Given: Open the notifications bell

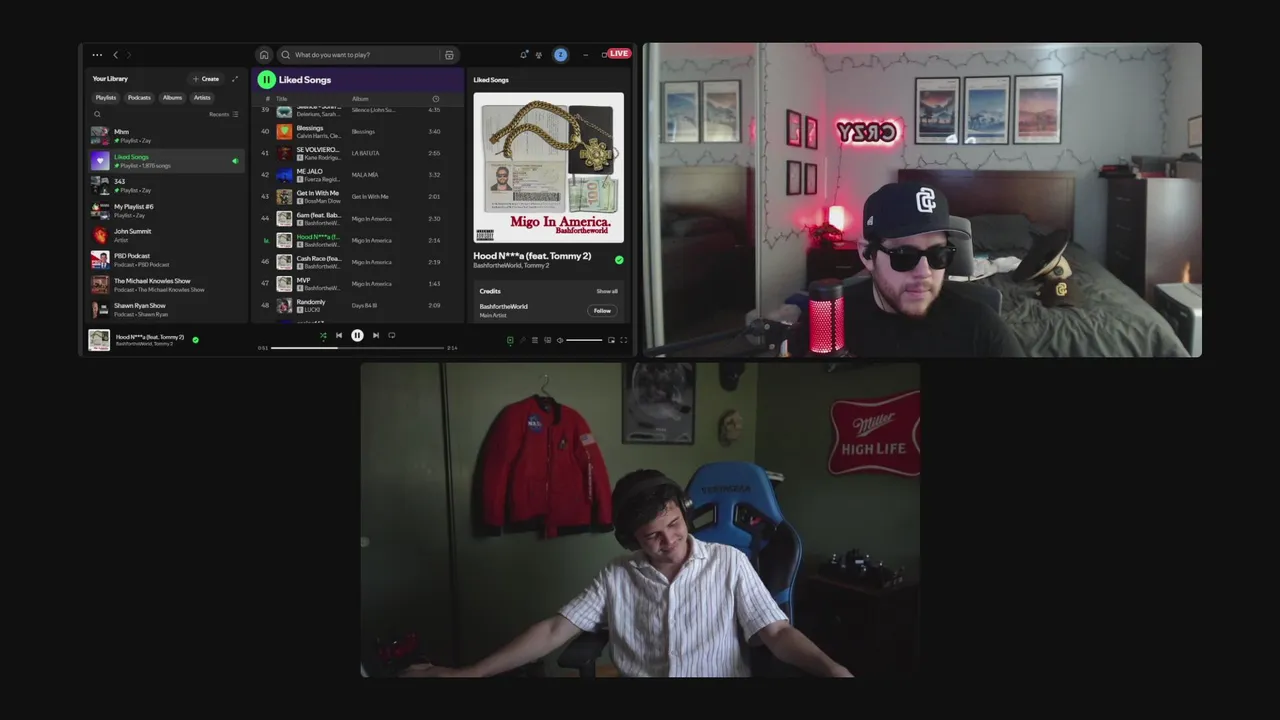Looking at the screenshot, I should pyautogui.click(x=523, y=55).
